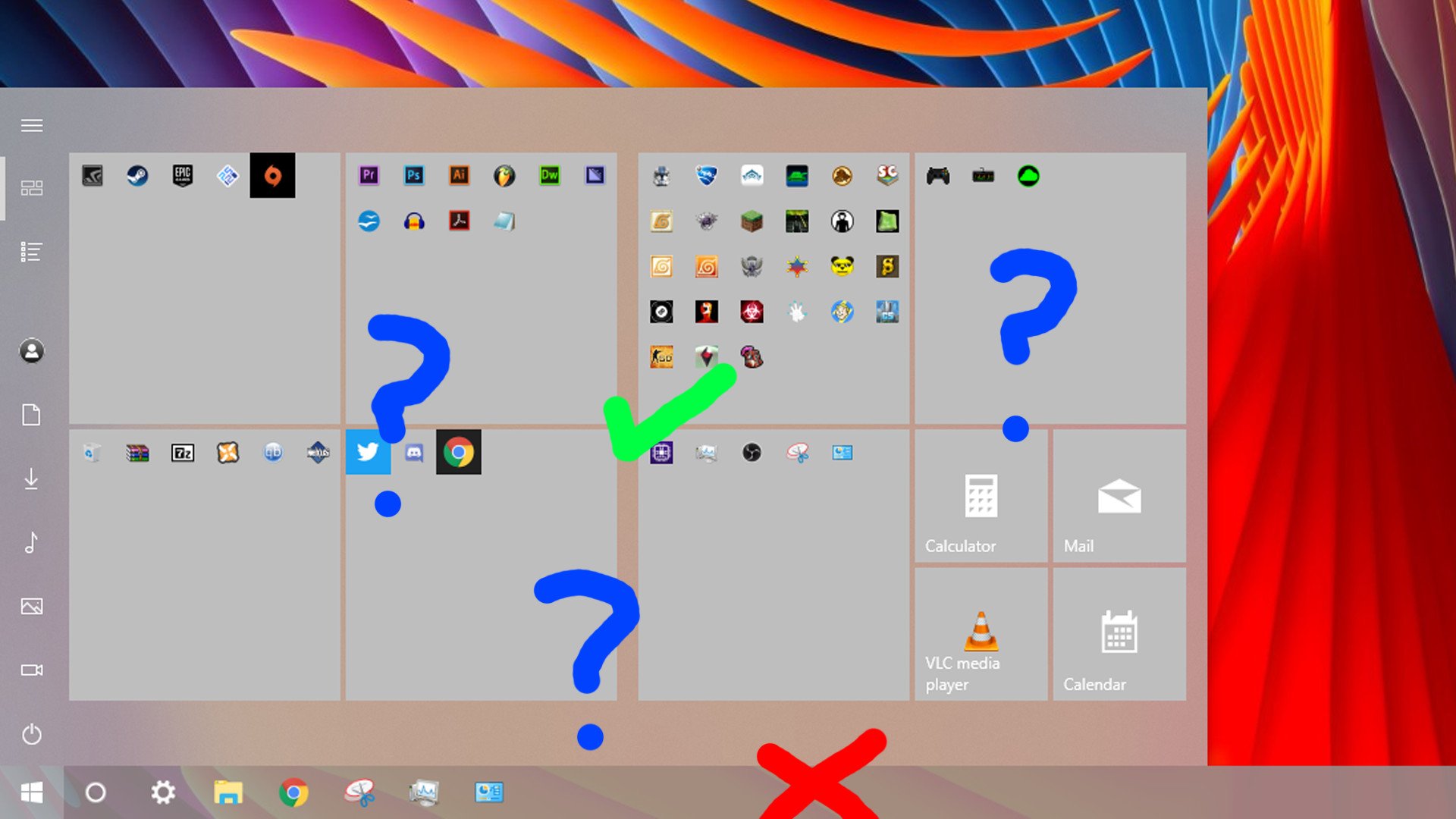Open the Warframe icon

[752, 176]
